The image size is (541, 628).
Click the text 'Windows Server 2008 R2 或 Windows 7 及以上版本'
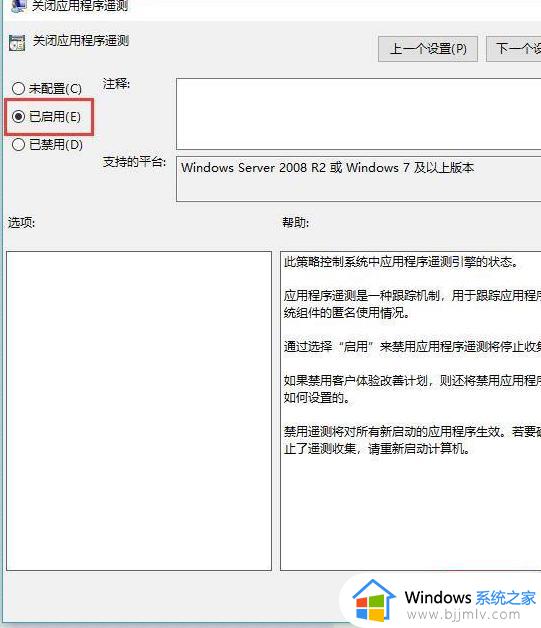pyautogui.click(x=328, y=167)
